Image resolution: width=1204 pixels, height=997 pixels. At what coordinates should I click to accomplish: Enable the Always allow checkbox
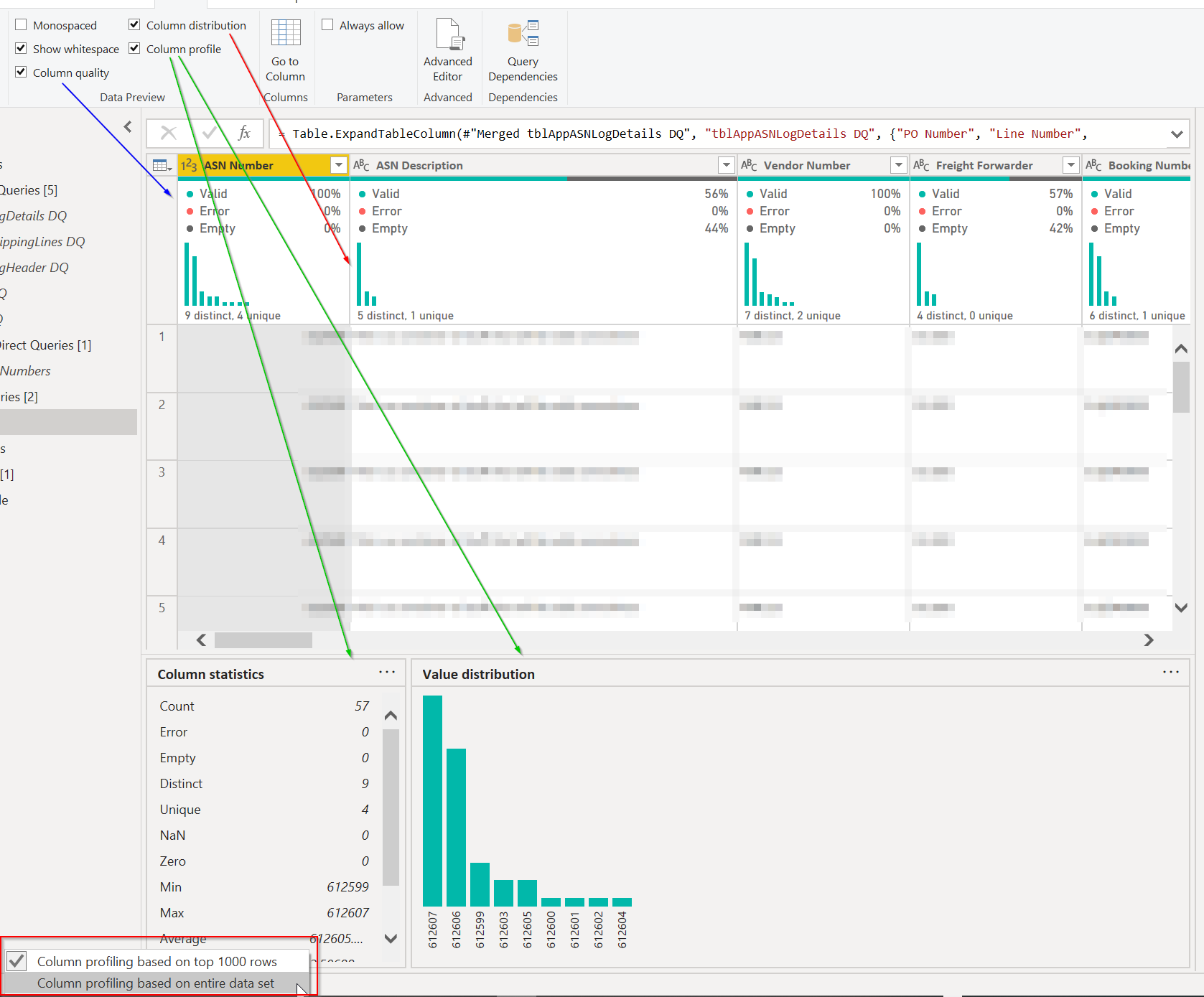[327, 25]
